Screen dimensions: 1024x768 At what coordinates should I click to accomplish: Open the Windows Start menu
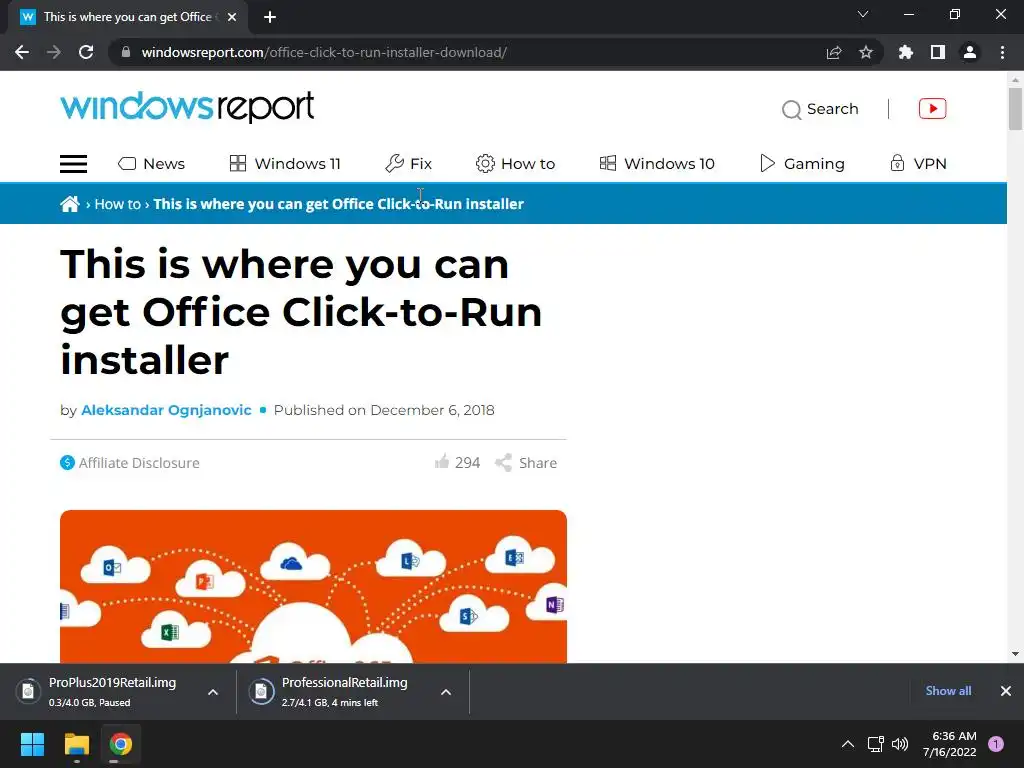pyautogui.click(x=32, y=744)
